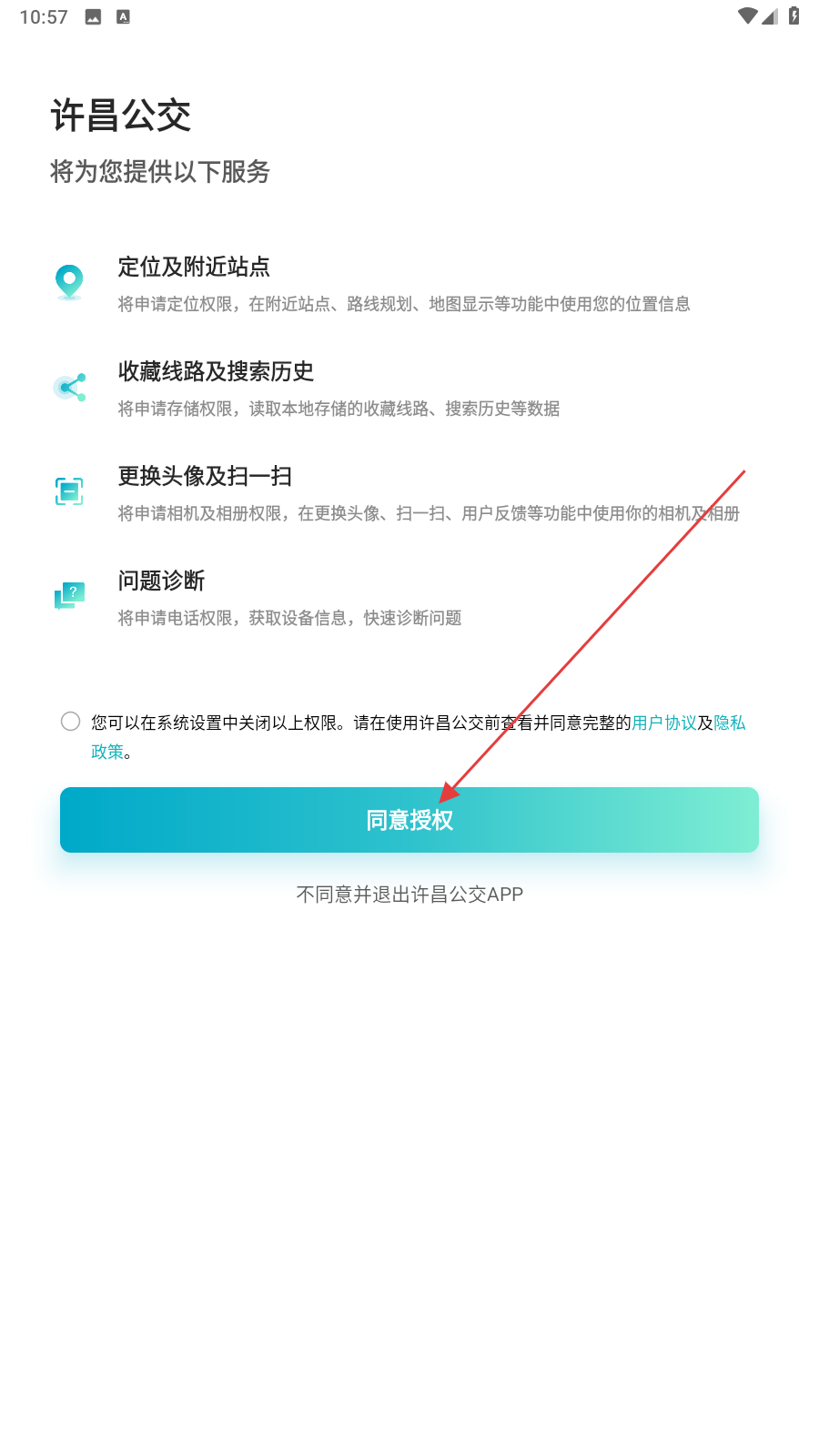Tap the share icon for favorite routes
This screenshot has height=1456, width=819.
(69, 388)
